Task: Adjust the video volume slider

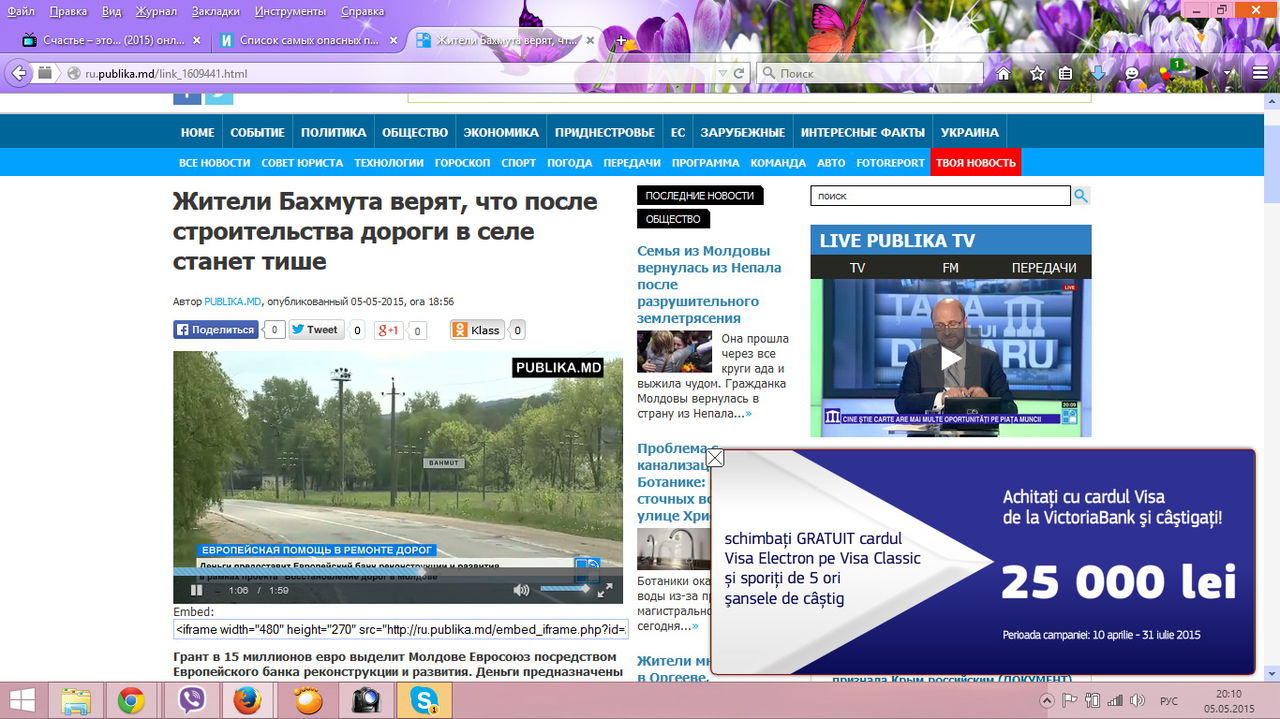Action: [564, 590]
